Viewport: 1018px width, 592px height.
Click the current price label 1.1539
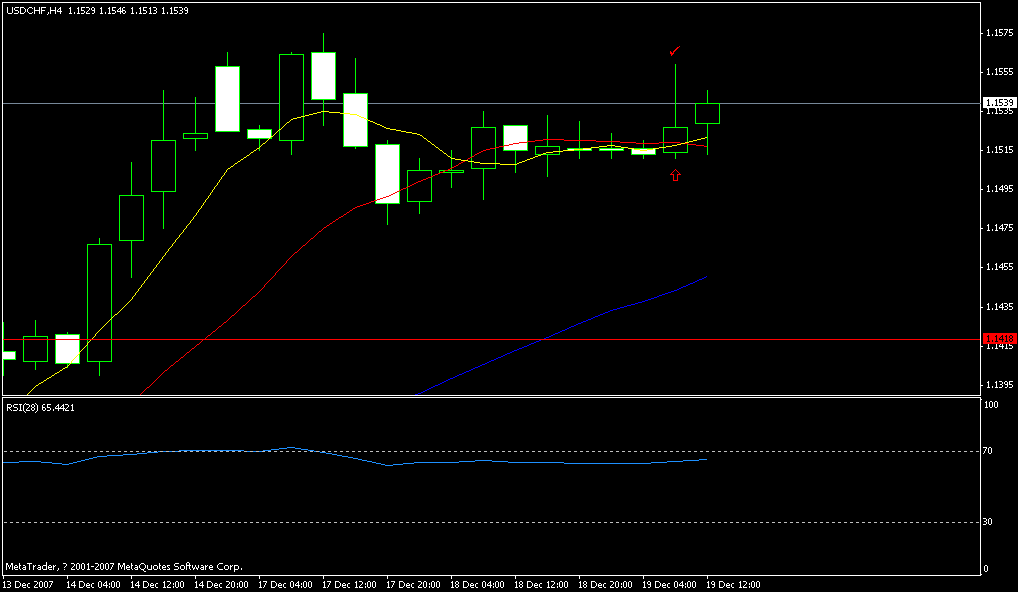coord(999,103)
